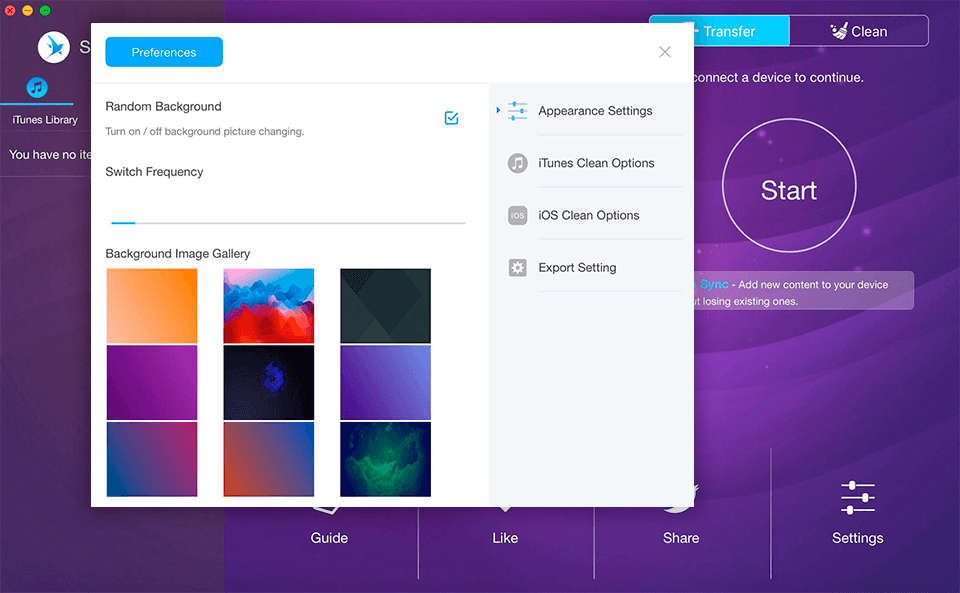This screenshot has height=593, width=960.
Task: Open the Export Setting gear icon
Action: [x=517, y=267]
